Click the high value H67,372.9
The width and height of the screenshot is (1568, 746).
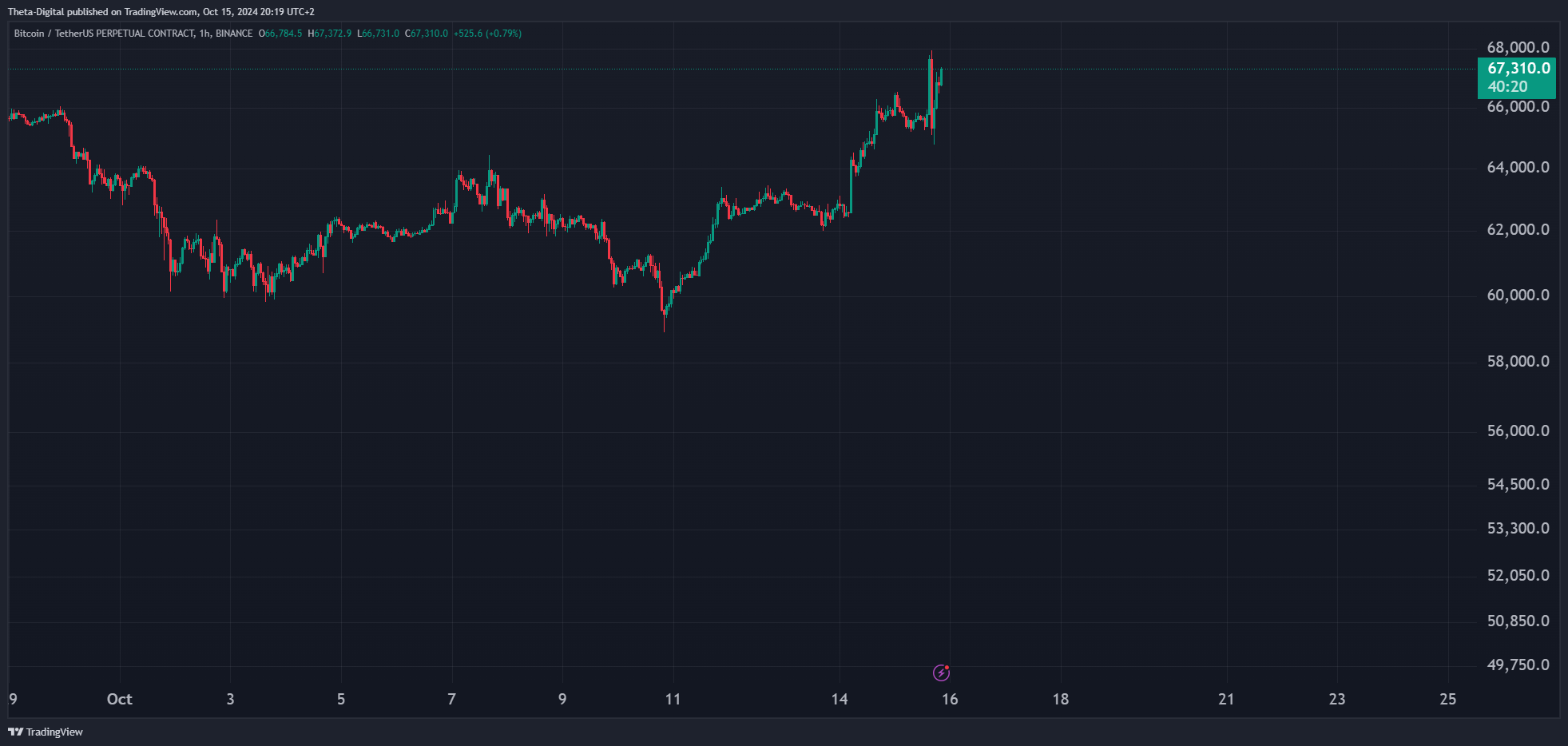(x=330, y=34)
